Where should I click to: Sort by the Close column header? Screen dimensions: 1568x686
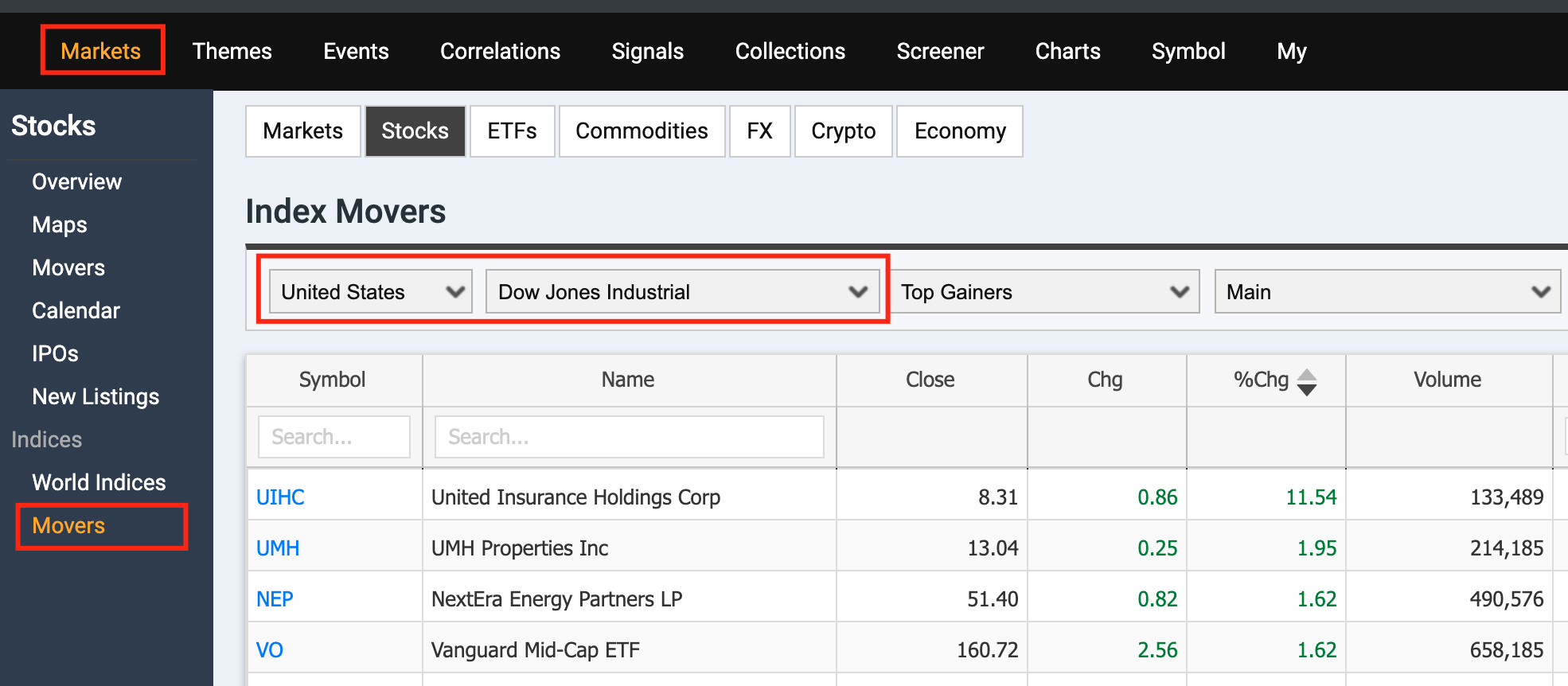click(x=930, y=380)
